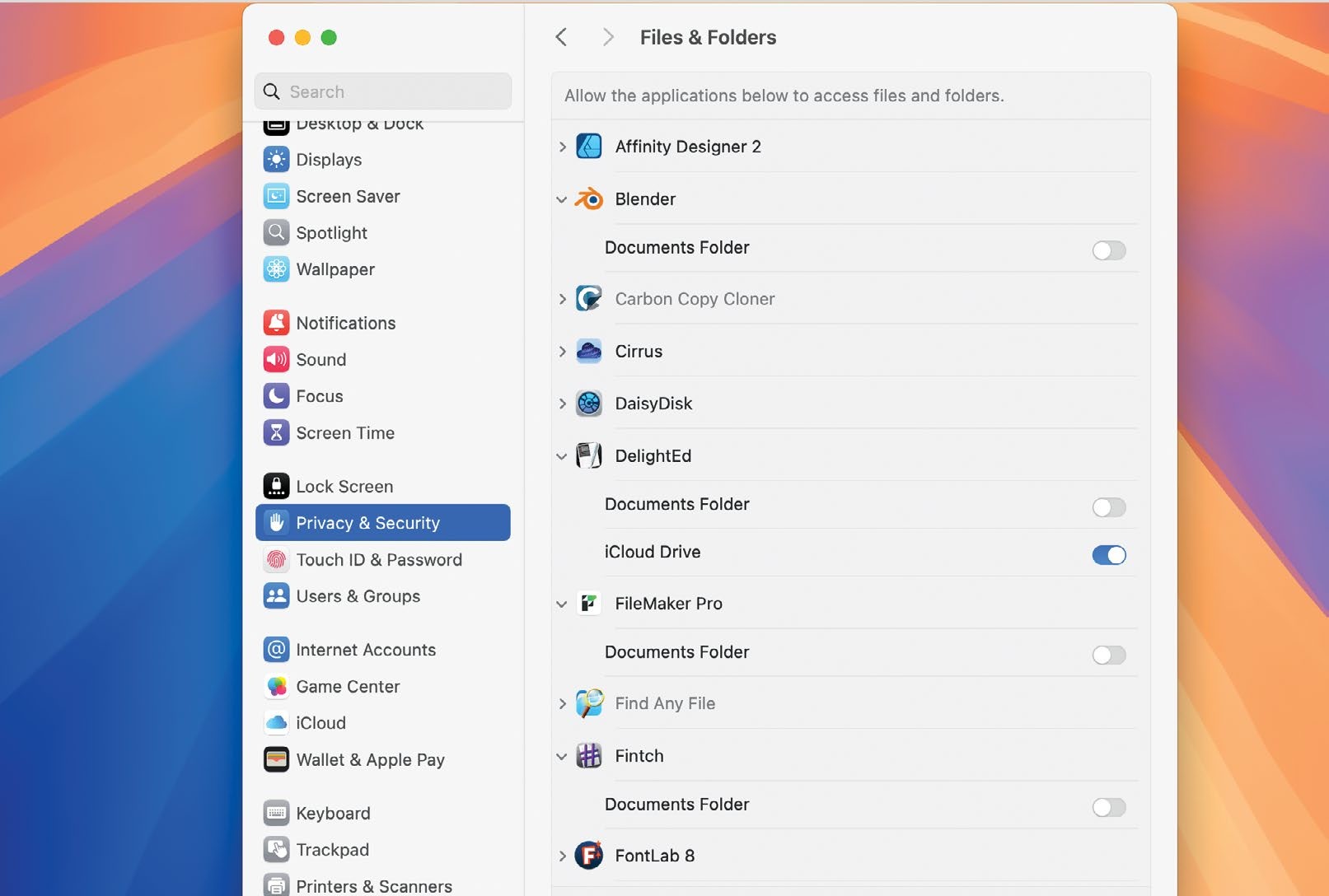
Task: Click the Fintch app icon
Action: click(588, 756)
